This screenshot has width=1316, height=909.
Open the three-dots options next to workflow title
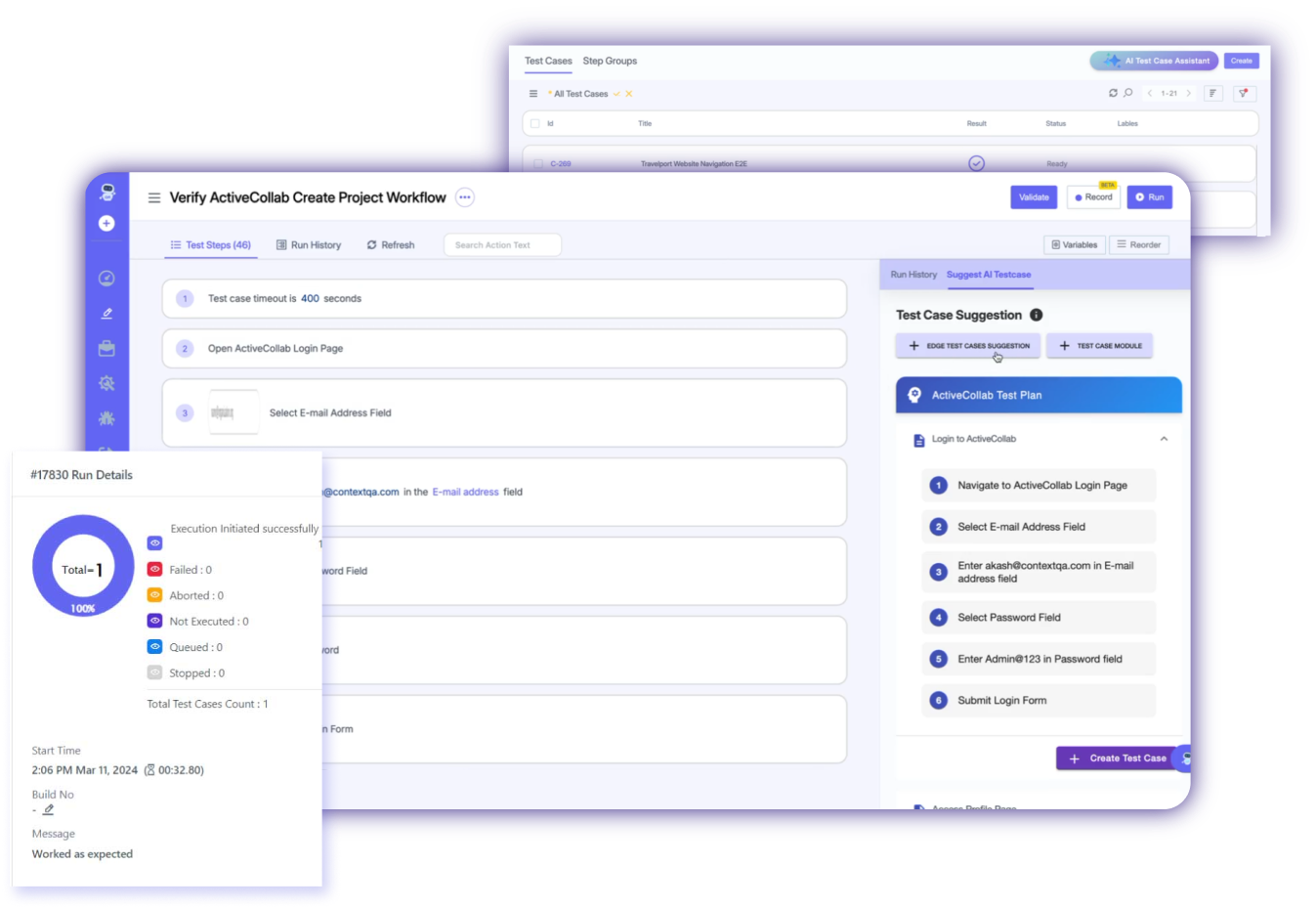click(465, 197)
